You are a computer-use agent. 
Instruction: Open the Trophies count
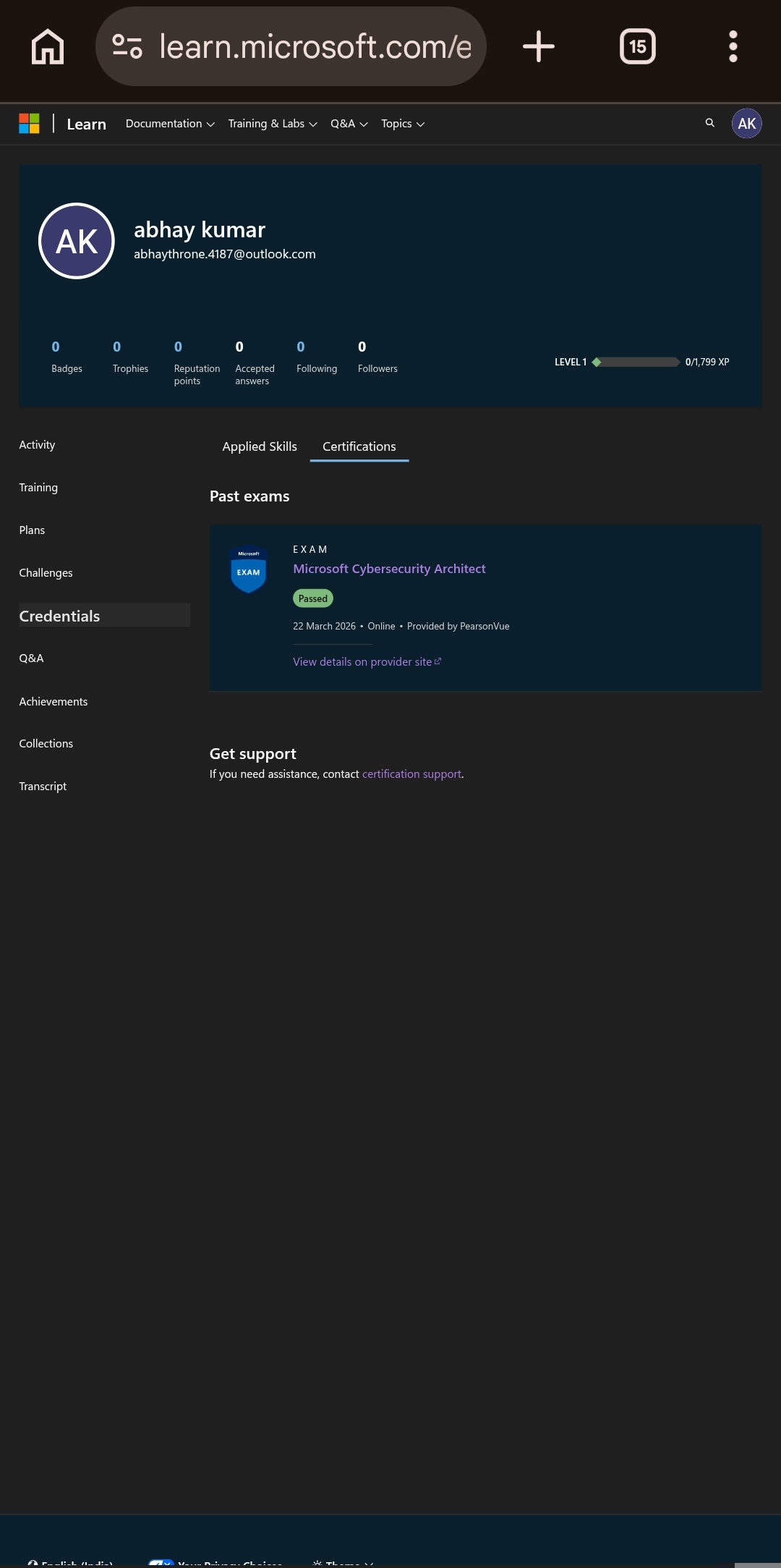tap(130, 357)
